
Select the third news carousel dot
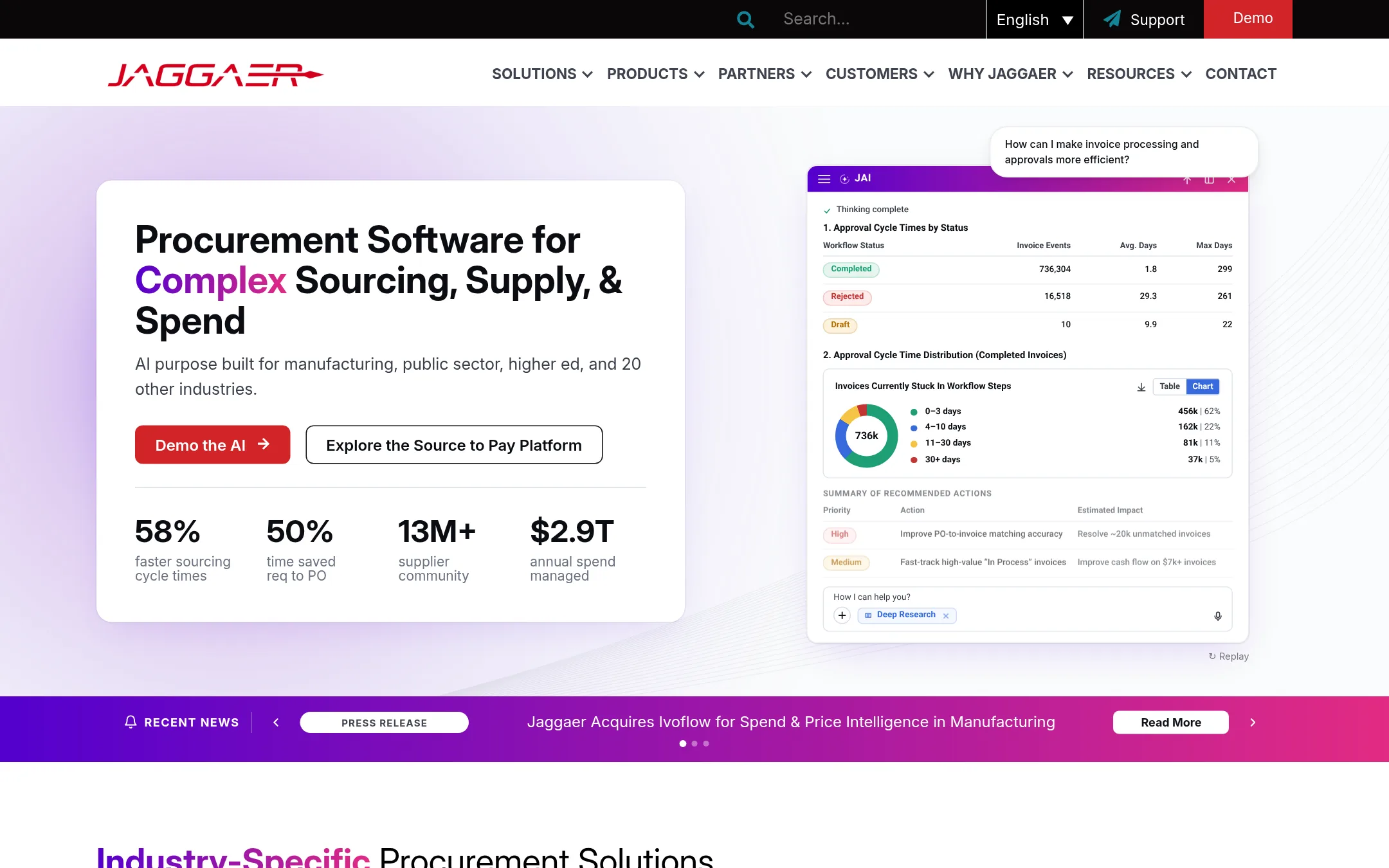[x=706, y=744]
